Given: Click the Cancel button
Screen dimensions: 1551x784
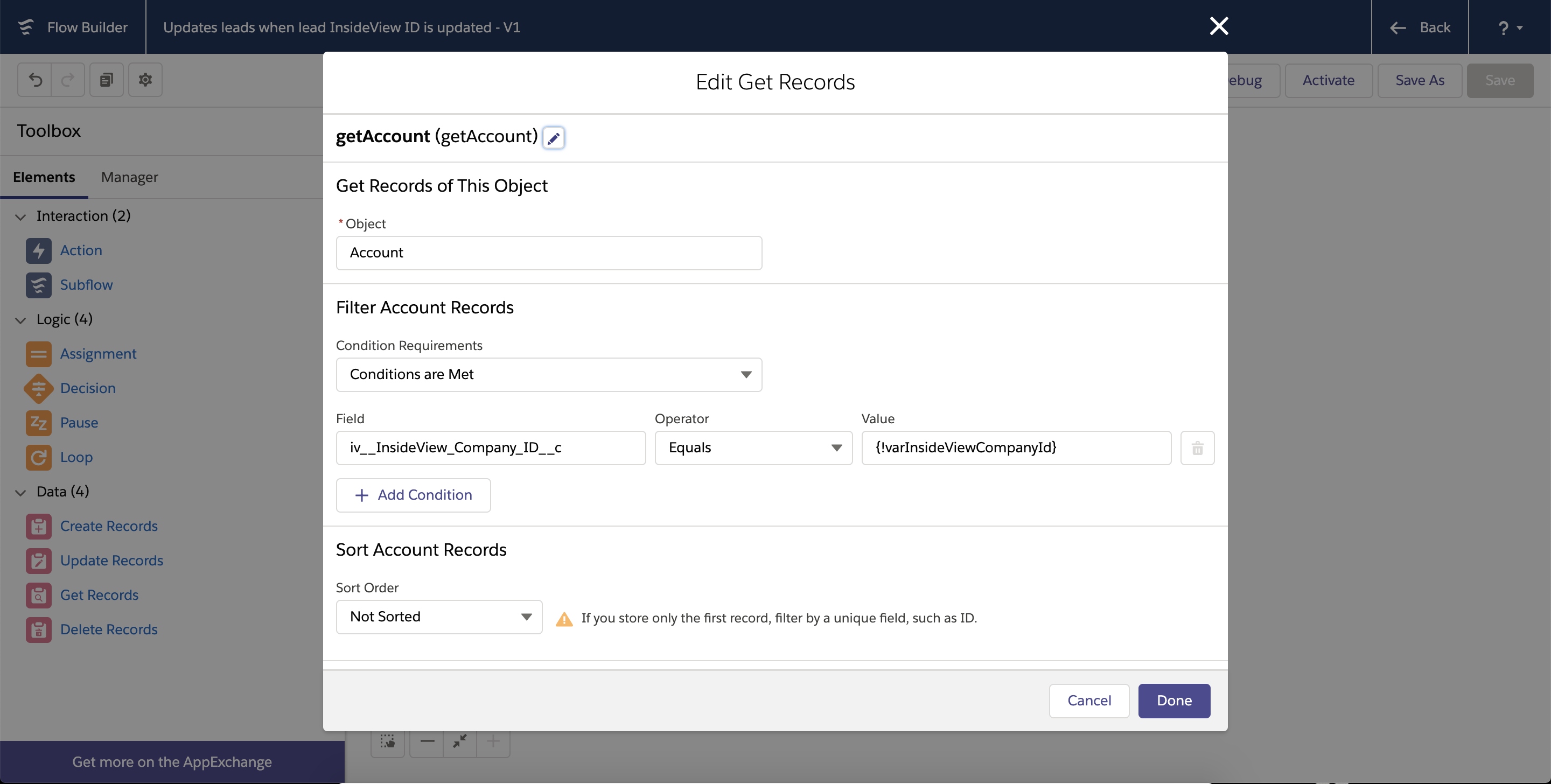Looking at the screenshot, I should [1088, 701].
